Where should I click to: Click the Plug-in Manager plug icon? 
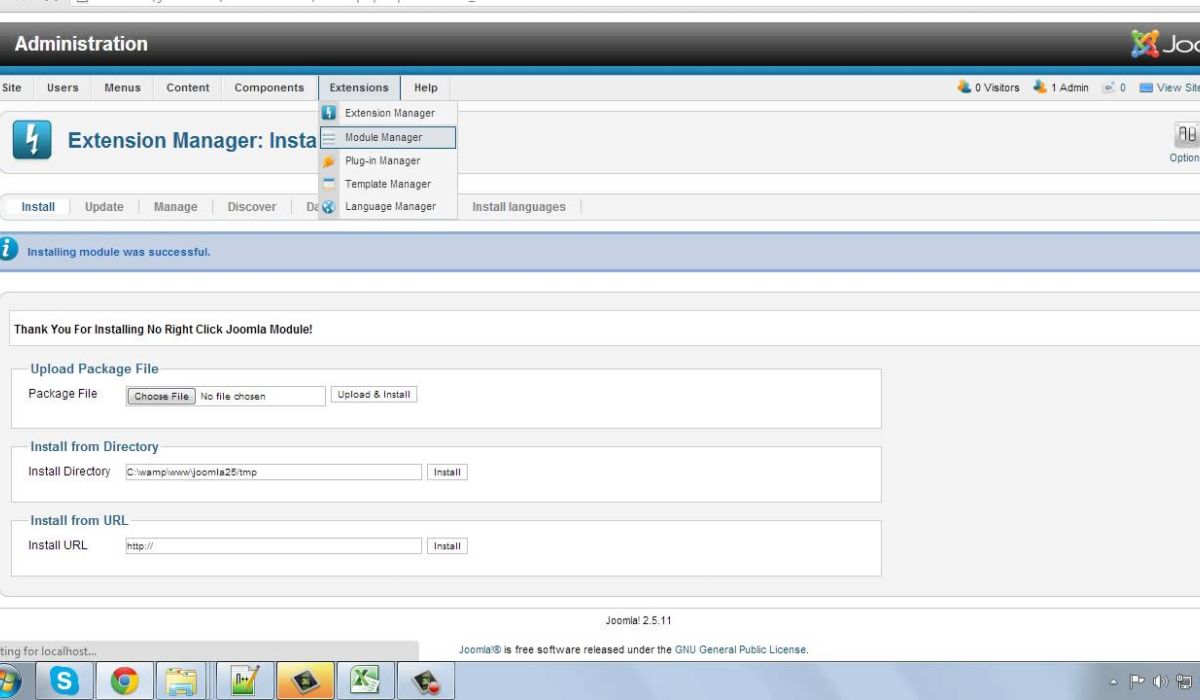point(328,161)
